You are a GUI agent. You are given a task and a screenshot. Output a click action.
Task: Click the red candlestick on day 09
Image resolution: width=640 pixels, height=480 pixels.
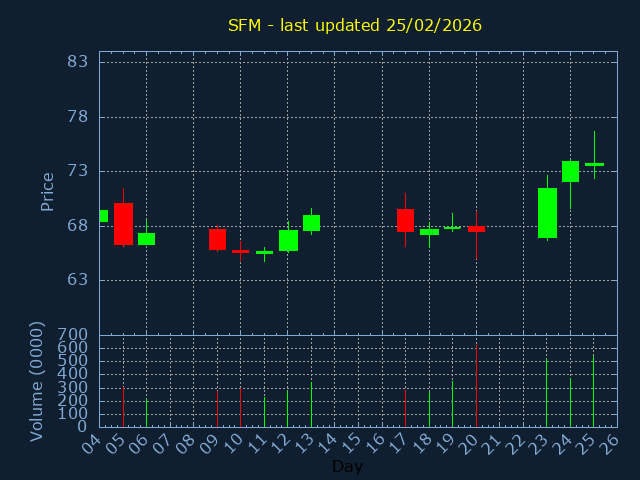point(217,239)
